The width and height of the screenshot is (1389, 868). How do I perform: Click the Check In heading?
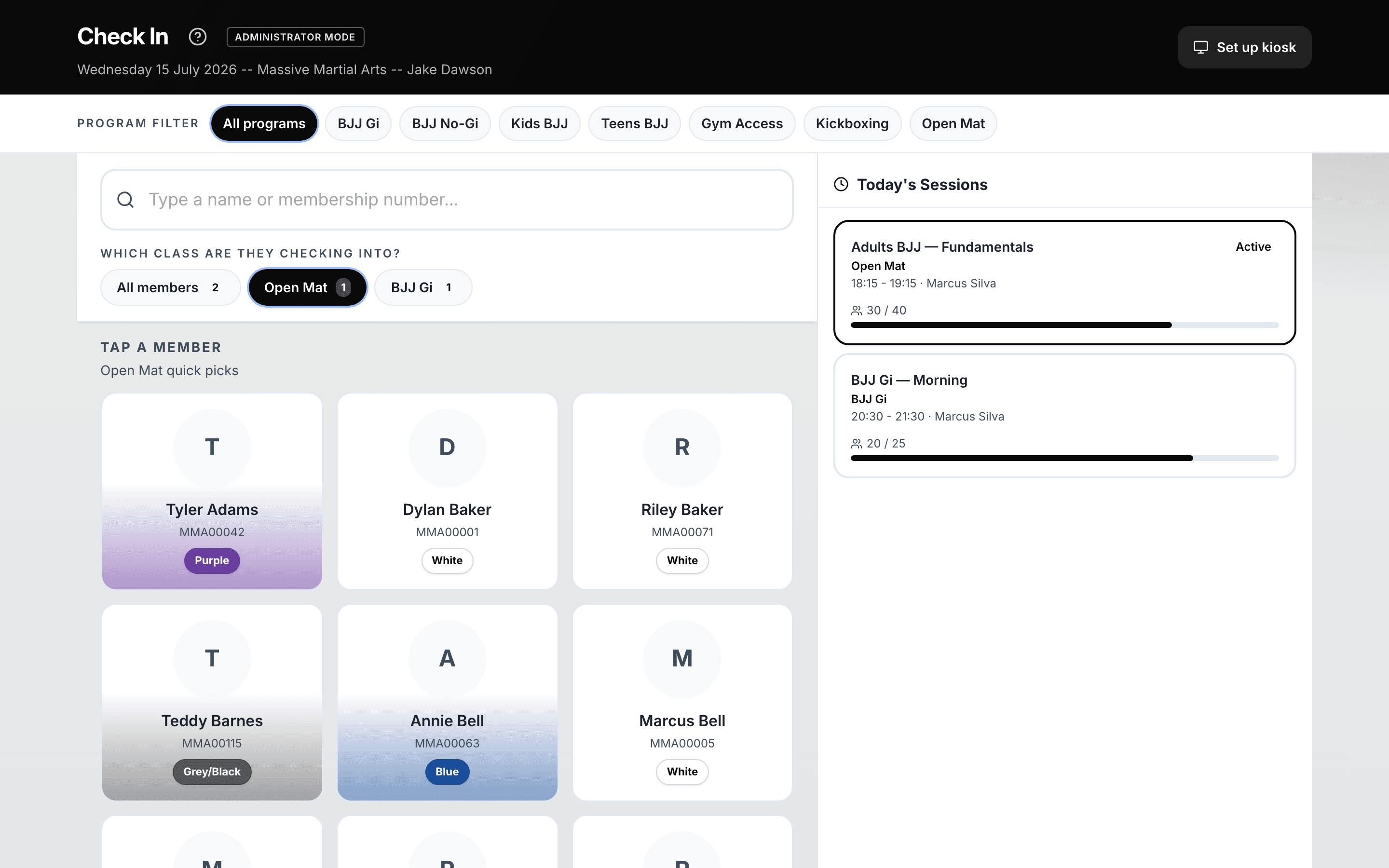(x=122, y=37)
